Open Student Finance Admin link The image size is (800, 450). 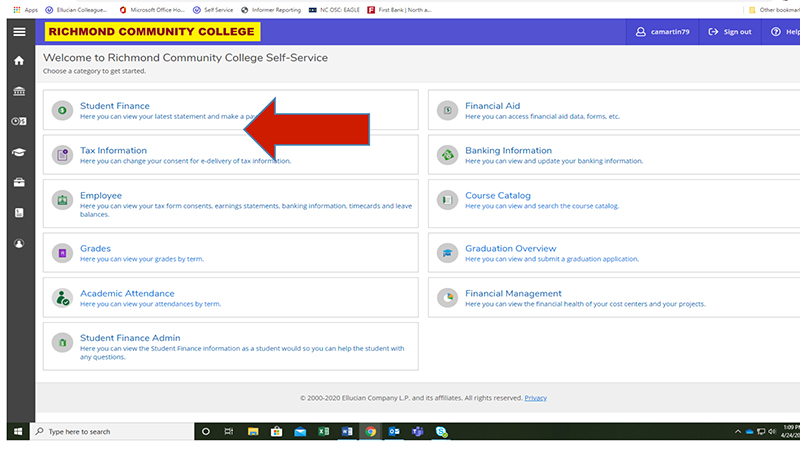coord(130,338)
